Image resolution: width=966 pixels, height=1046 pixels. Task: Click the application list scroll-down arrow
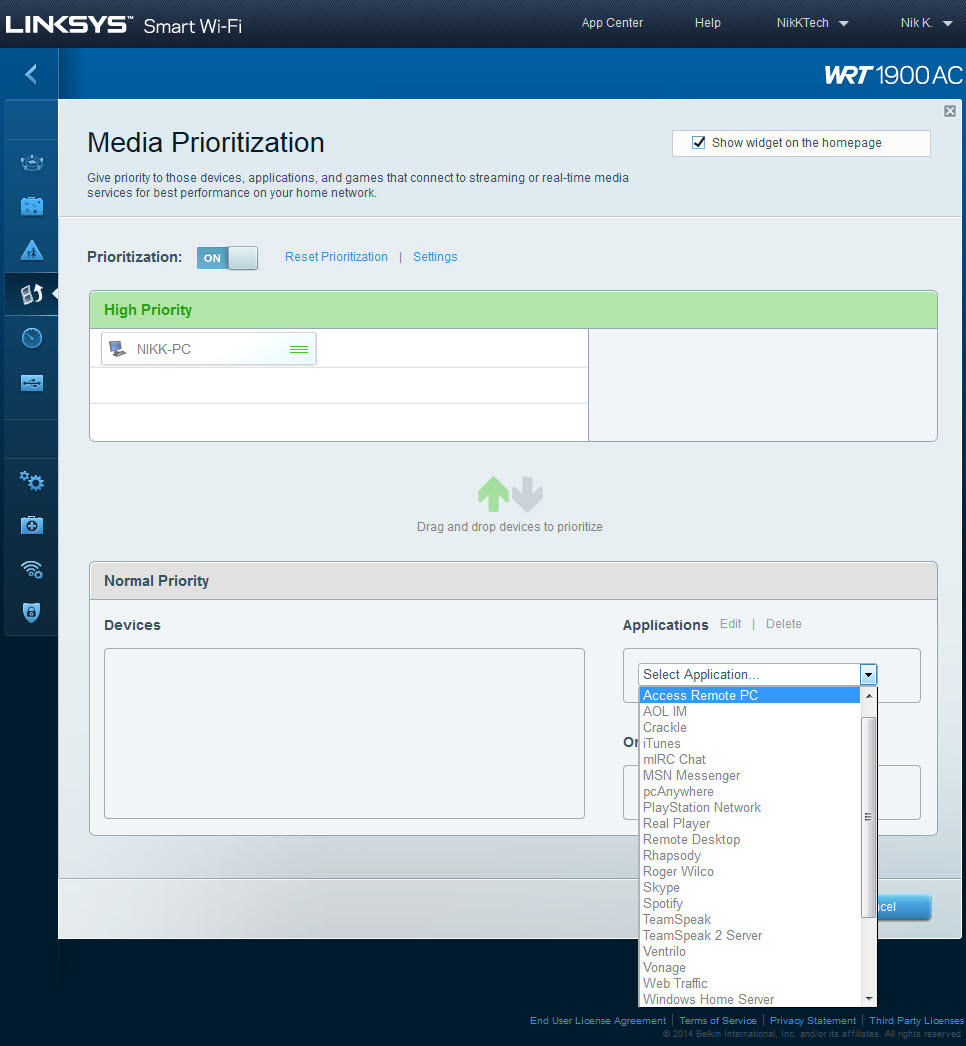(x=868, y=999)
